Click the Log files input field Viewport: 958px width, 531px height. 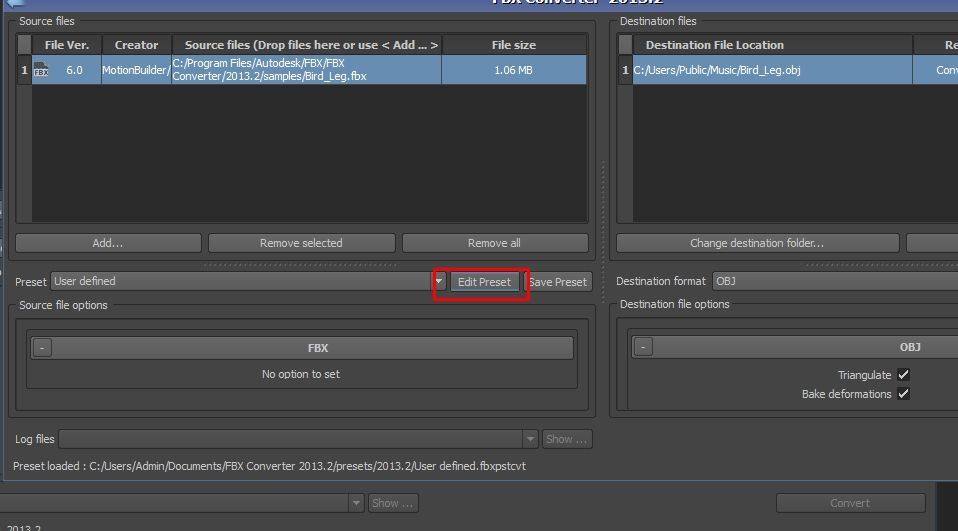click(x=291, y=439)
